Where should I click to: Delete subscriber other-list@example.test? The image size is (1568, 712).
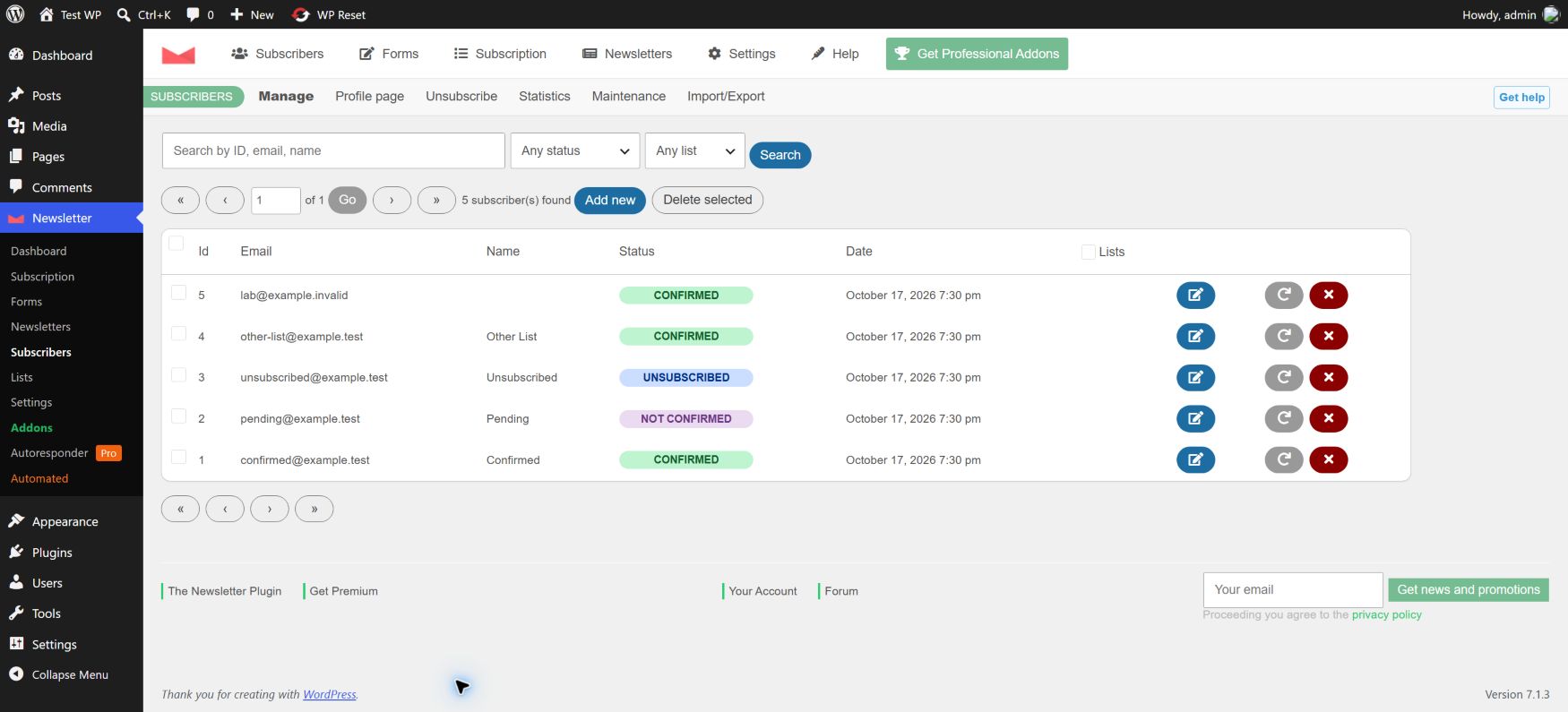pyautogui.click(x=1329, y=336)
